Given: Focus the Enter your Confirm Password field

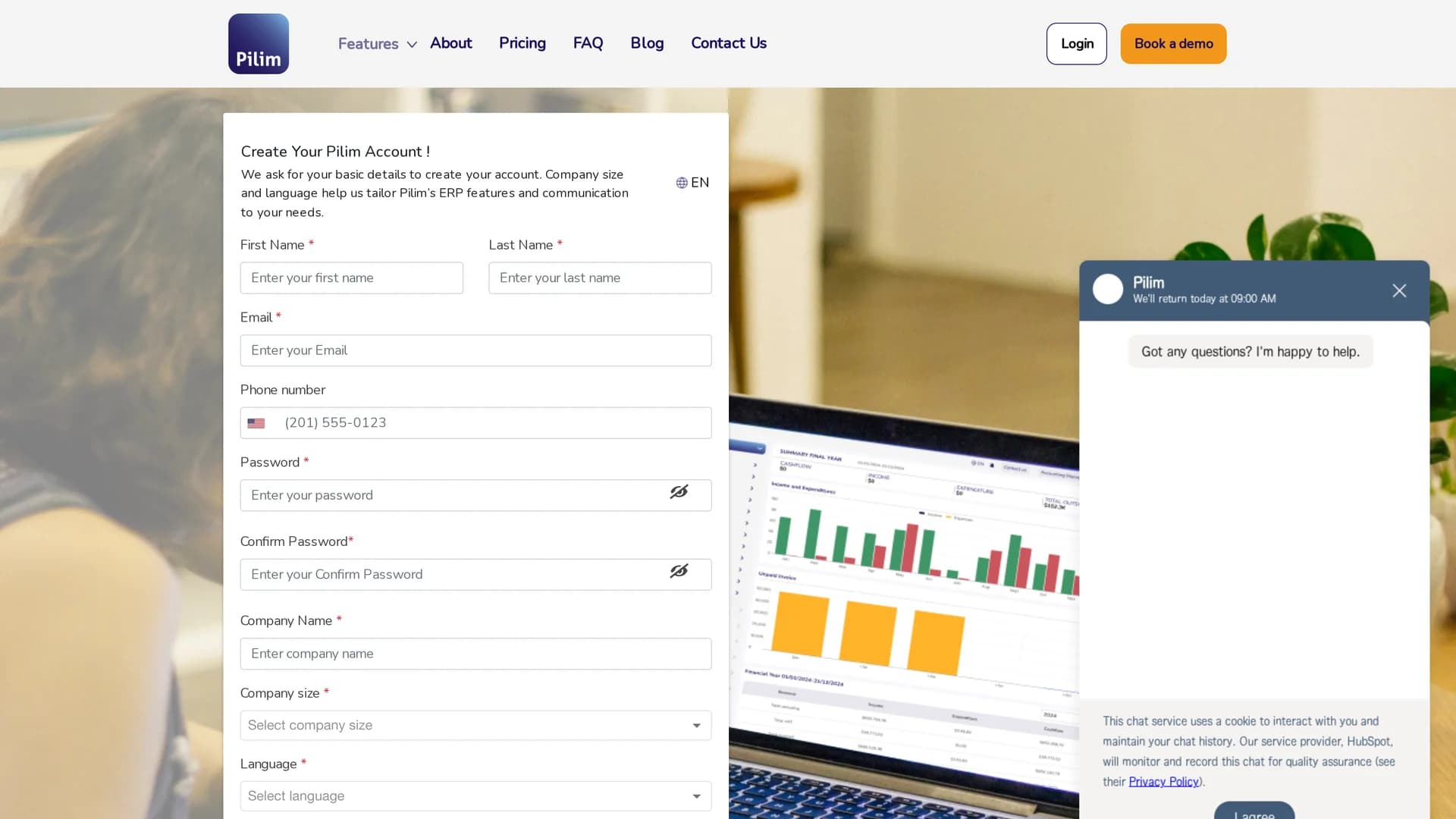Looking at the screenshot, I should (475, 575).
